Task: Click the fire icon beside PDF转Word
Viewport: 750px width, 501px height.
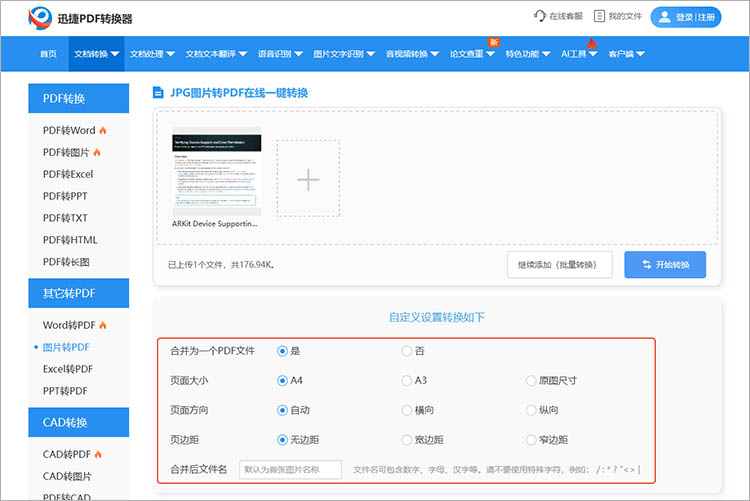Action: coord(103,131)
